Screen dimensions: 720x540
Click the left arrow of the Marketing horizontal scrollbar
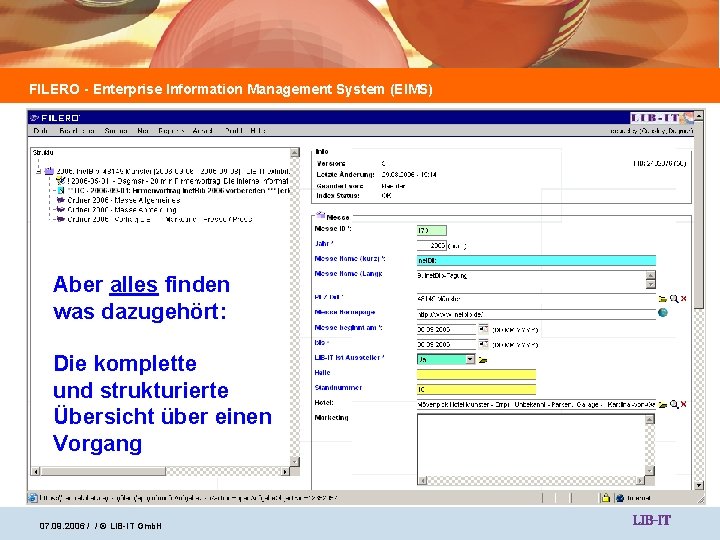pyautogui.click(x=422, y=480)
